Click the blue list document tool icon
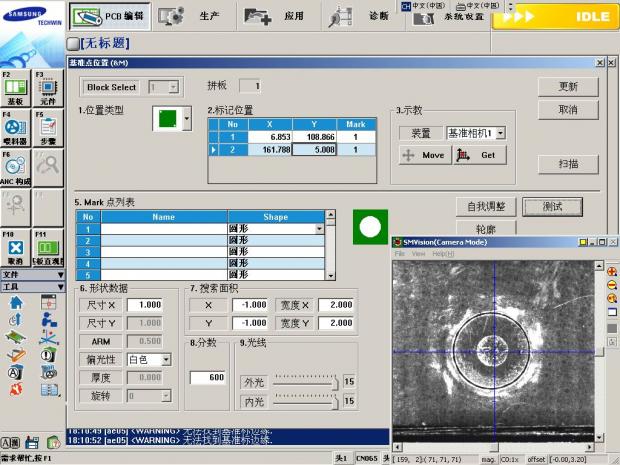Viewport: 620px width, 465px height. [49, 390]
